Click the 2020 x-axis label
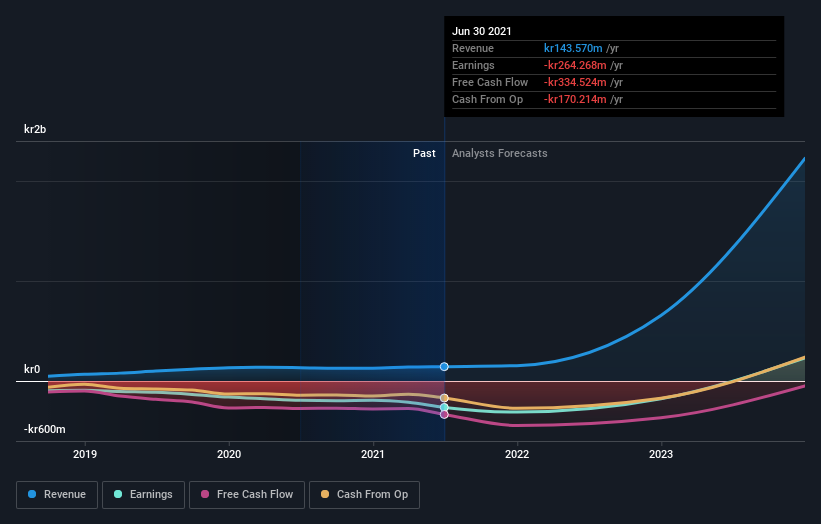This screenshot has width=821, height=524. (229, 454)
